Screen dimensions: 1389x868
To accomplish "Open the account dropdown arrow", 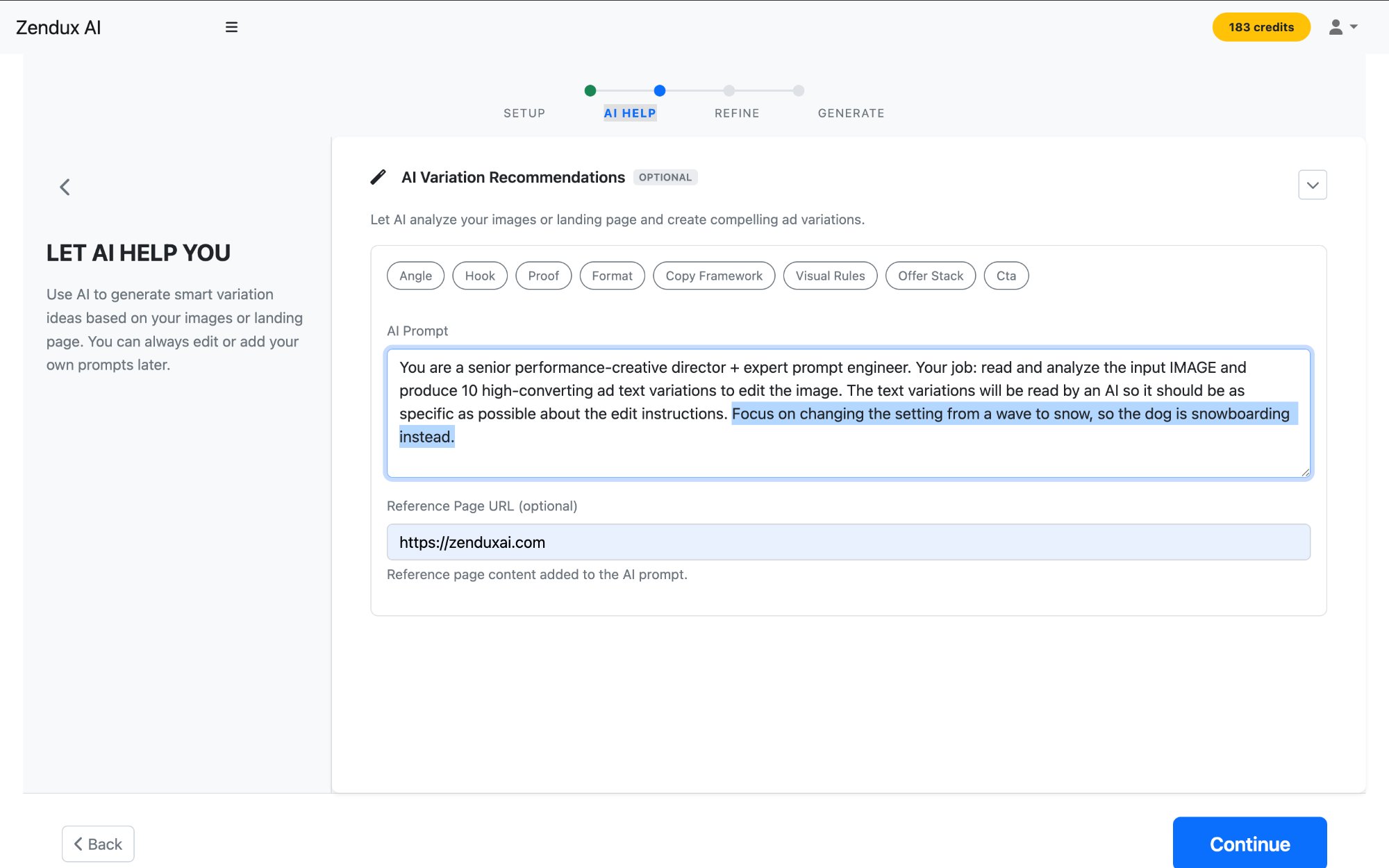I will tap(1354, 27).
